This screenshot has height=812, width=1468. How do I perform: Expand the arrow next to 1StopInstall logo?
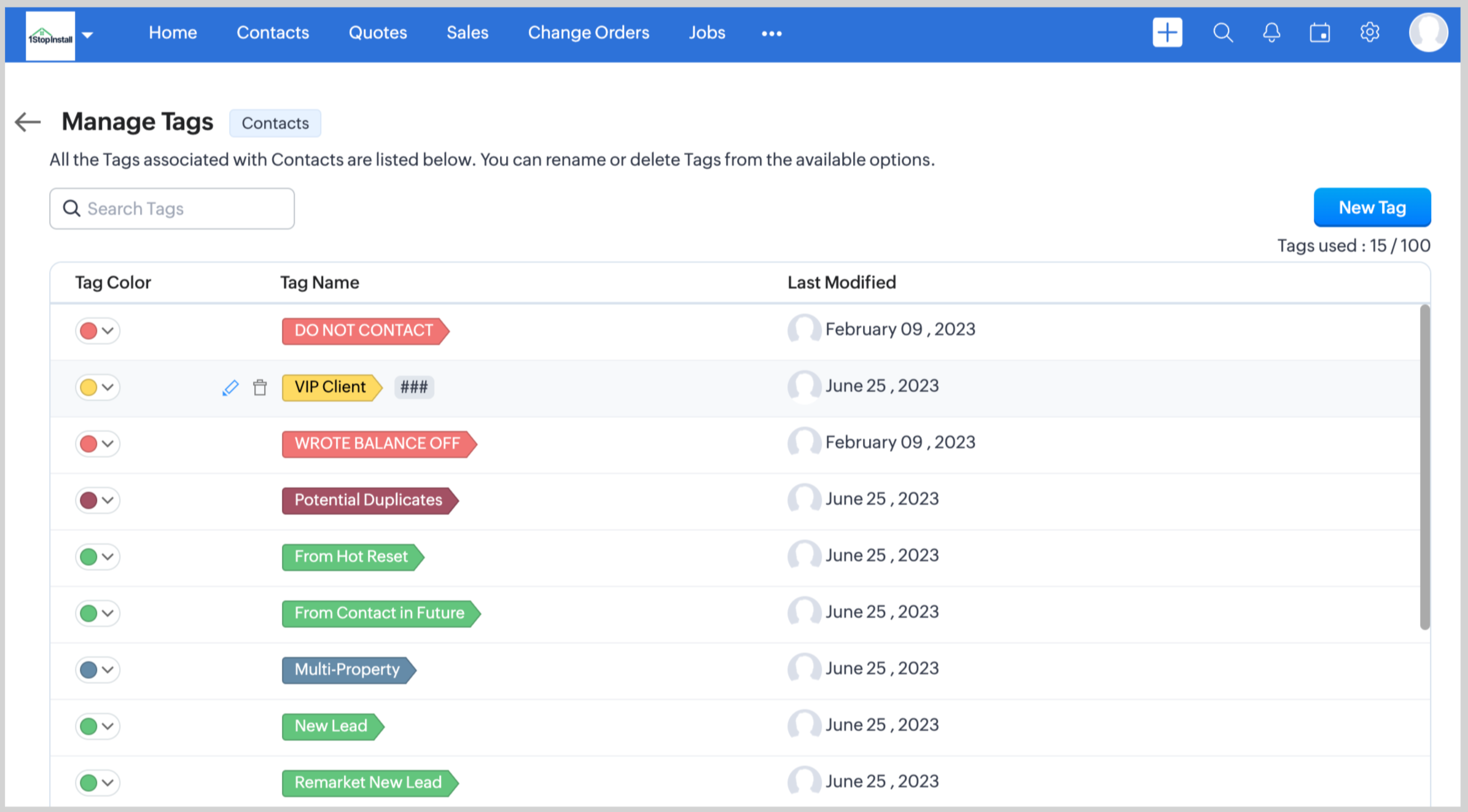pos(88,35)
